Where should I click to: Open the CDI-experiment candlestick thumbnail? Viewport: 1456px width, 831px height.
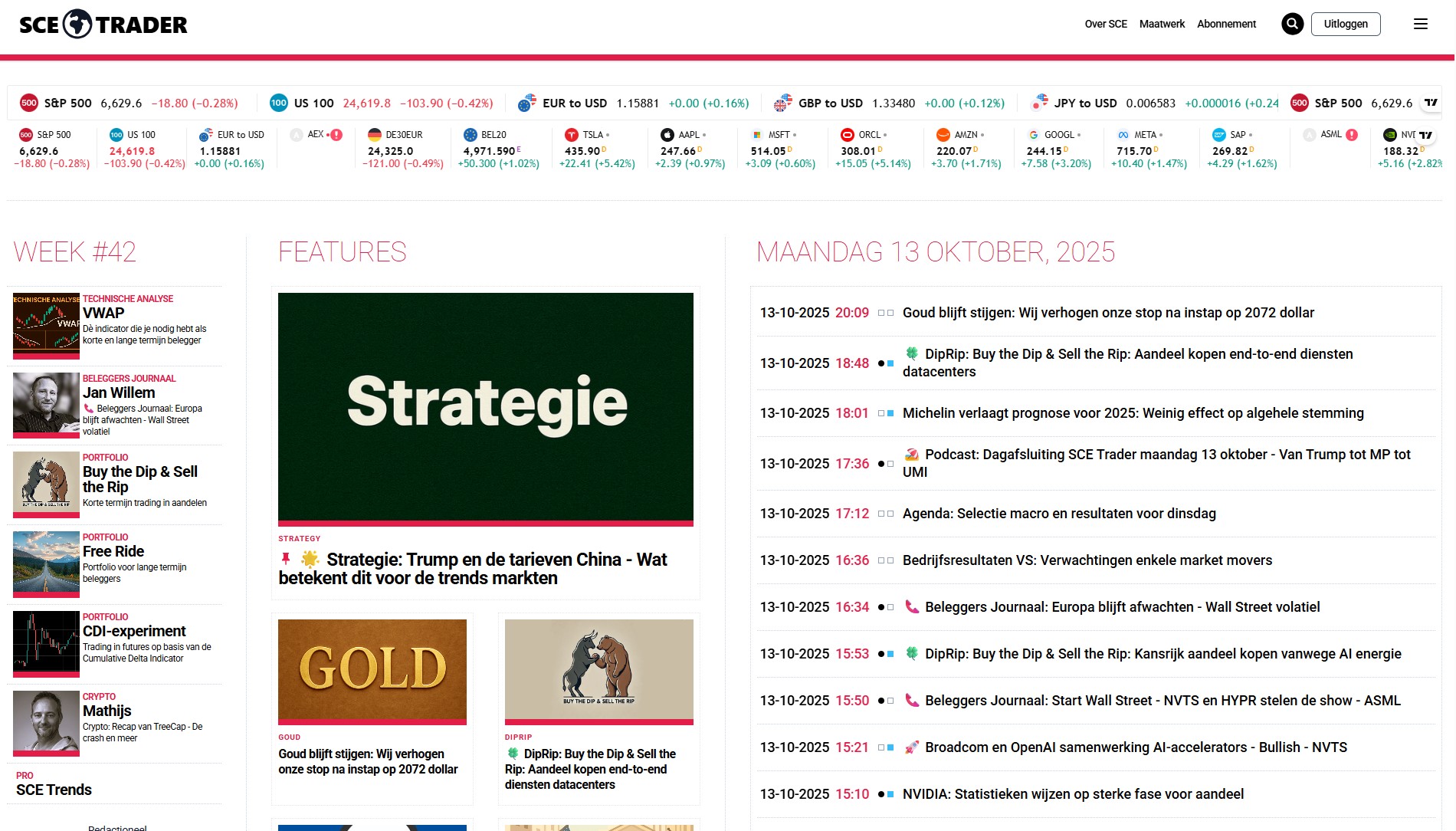[46, 645]
